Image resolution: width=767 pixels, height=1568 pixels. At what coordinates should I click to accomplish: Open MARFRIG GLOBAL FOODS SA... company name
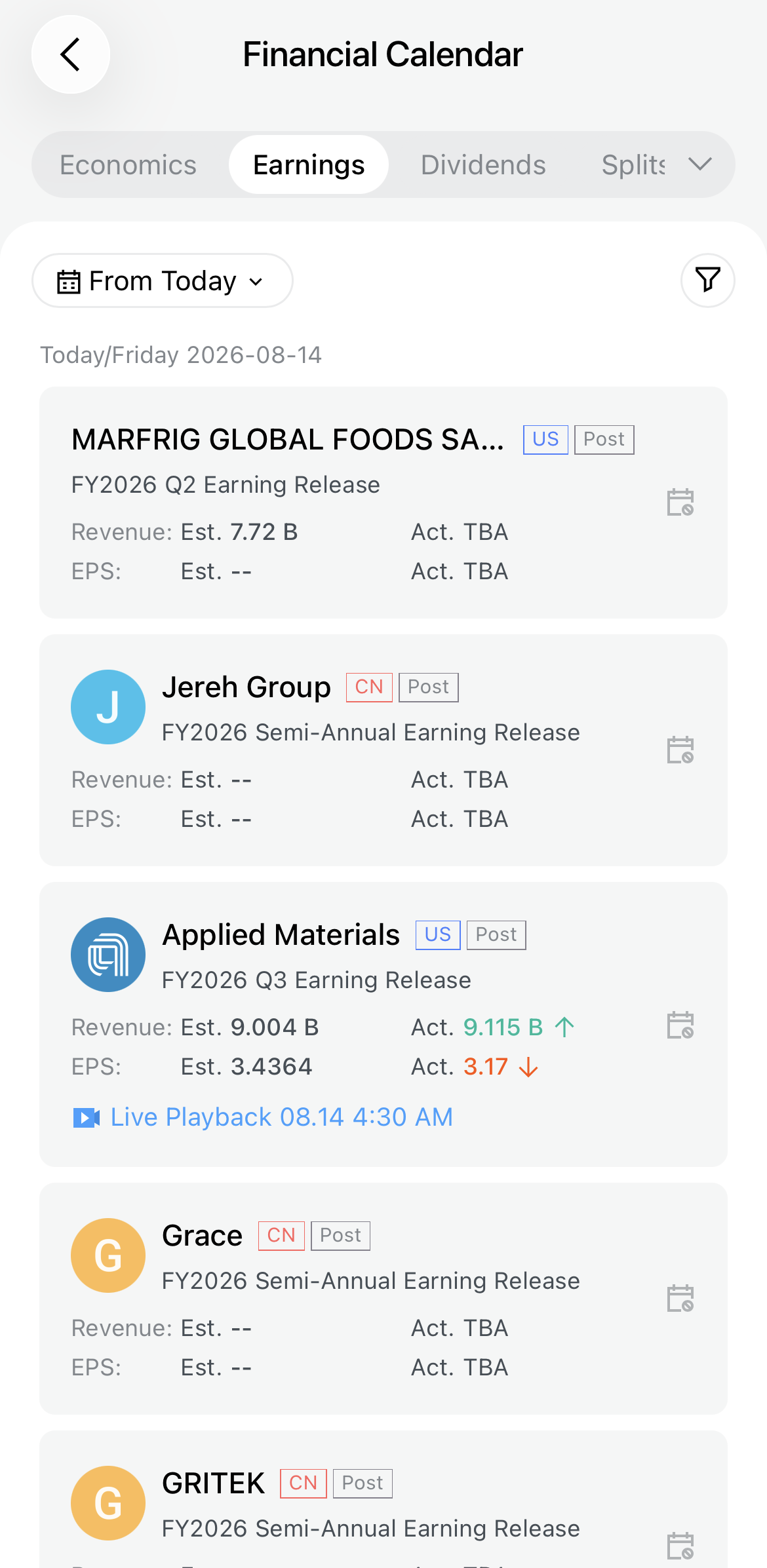(x=288, y=440)
